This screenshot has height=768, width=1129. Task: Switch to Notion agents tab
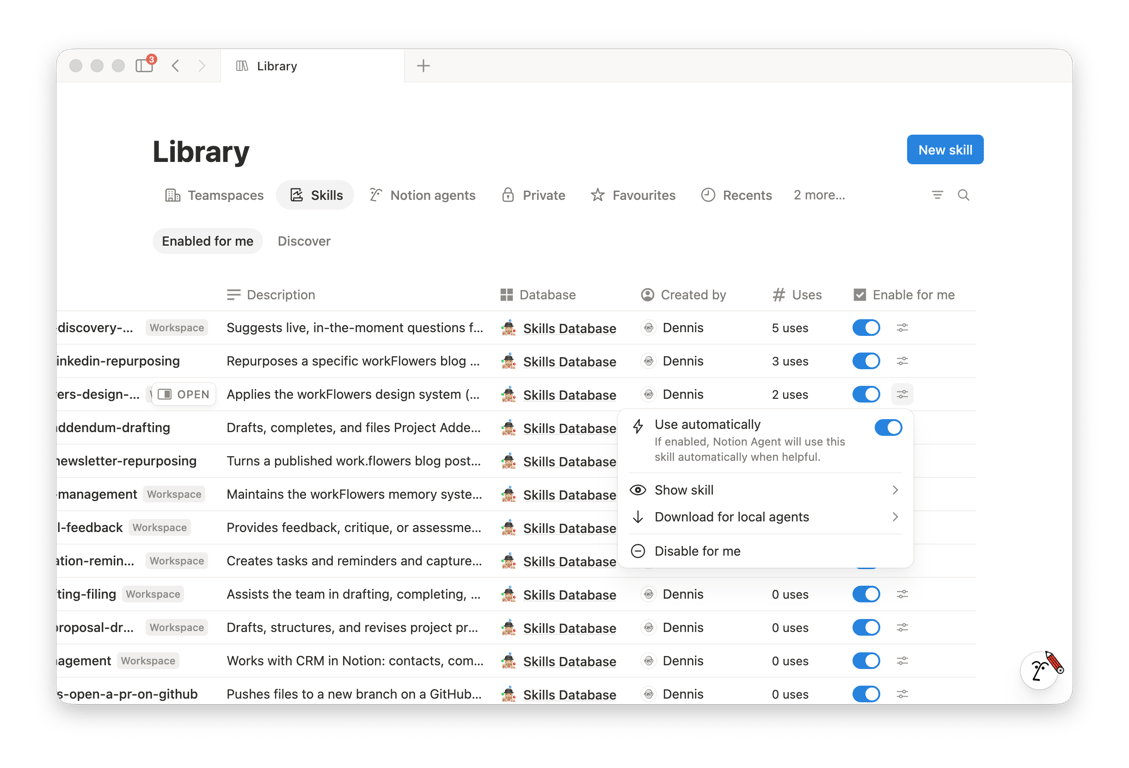tap(423, 195)
